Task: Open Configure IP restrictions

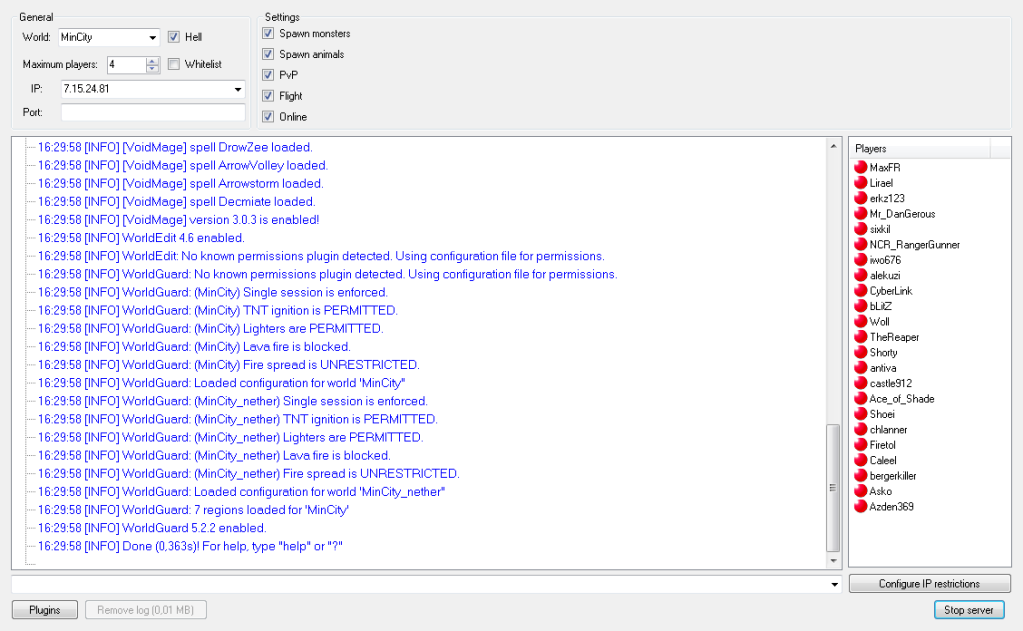Action: [929, 583]
